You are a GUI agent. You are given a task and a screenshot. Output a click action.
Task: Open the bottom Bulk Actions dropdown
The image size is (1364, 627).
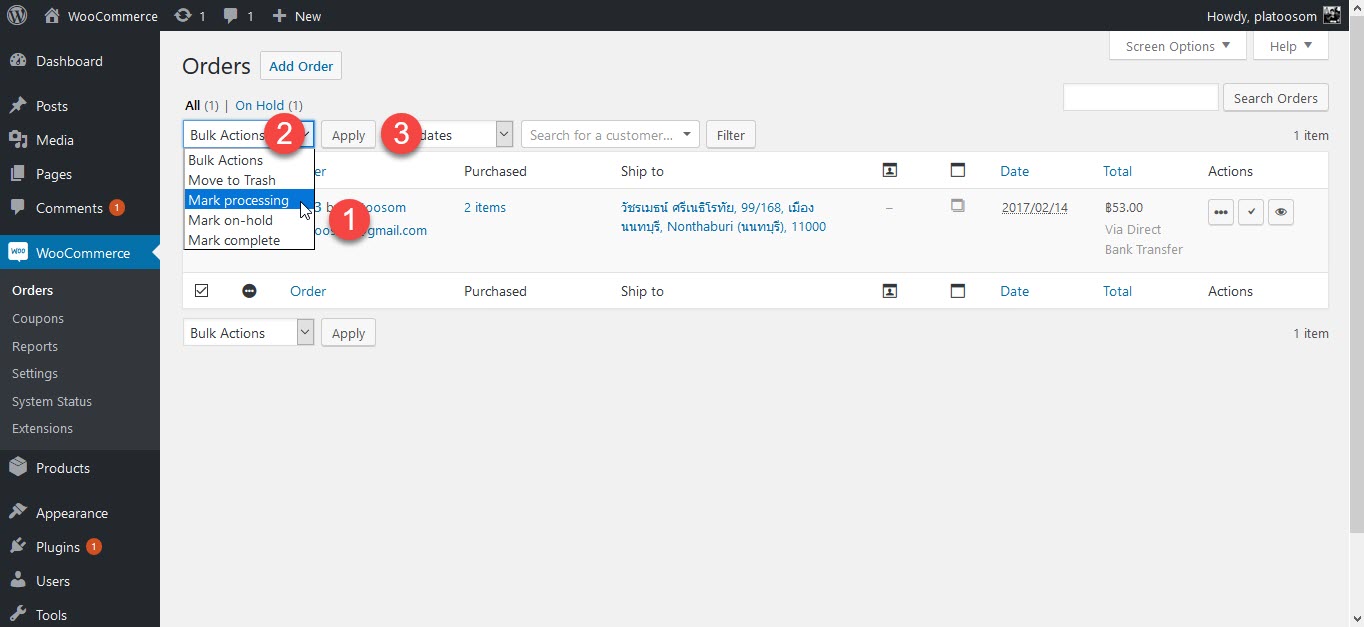coord(249,333)
